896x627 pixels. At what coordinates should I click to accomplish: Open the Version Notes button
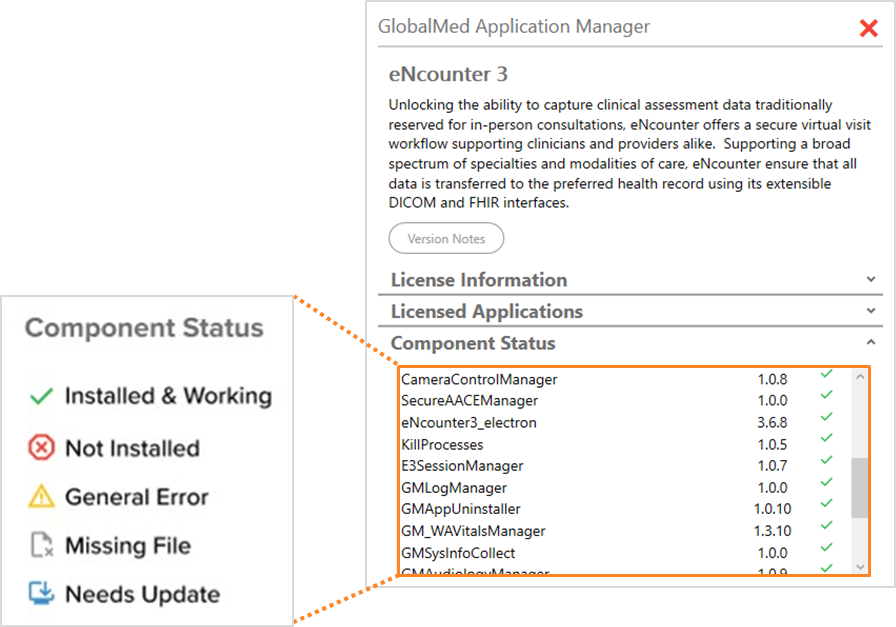(x=446, y=239)
